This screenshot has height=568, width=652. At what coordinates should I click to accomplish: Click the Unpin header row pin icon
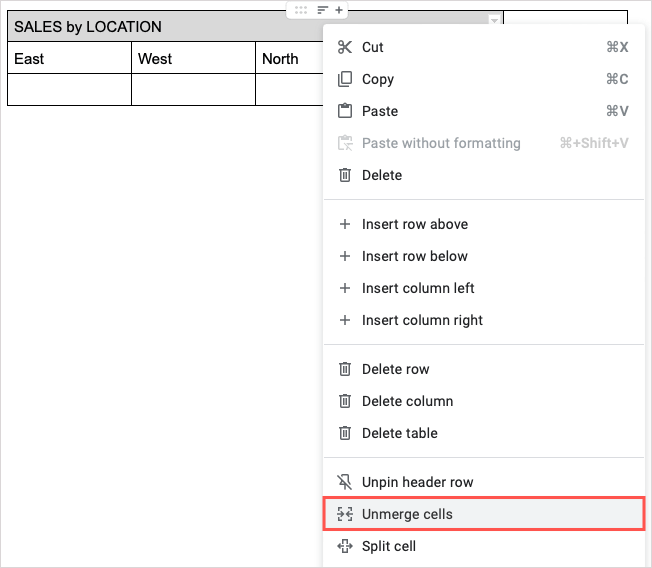click(x=345, y=482)
